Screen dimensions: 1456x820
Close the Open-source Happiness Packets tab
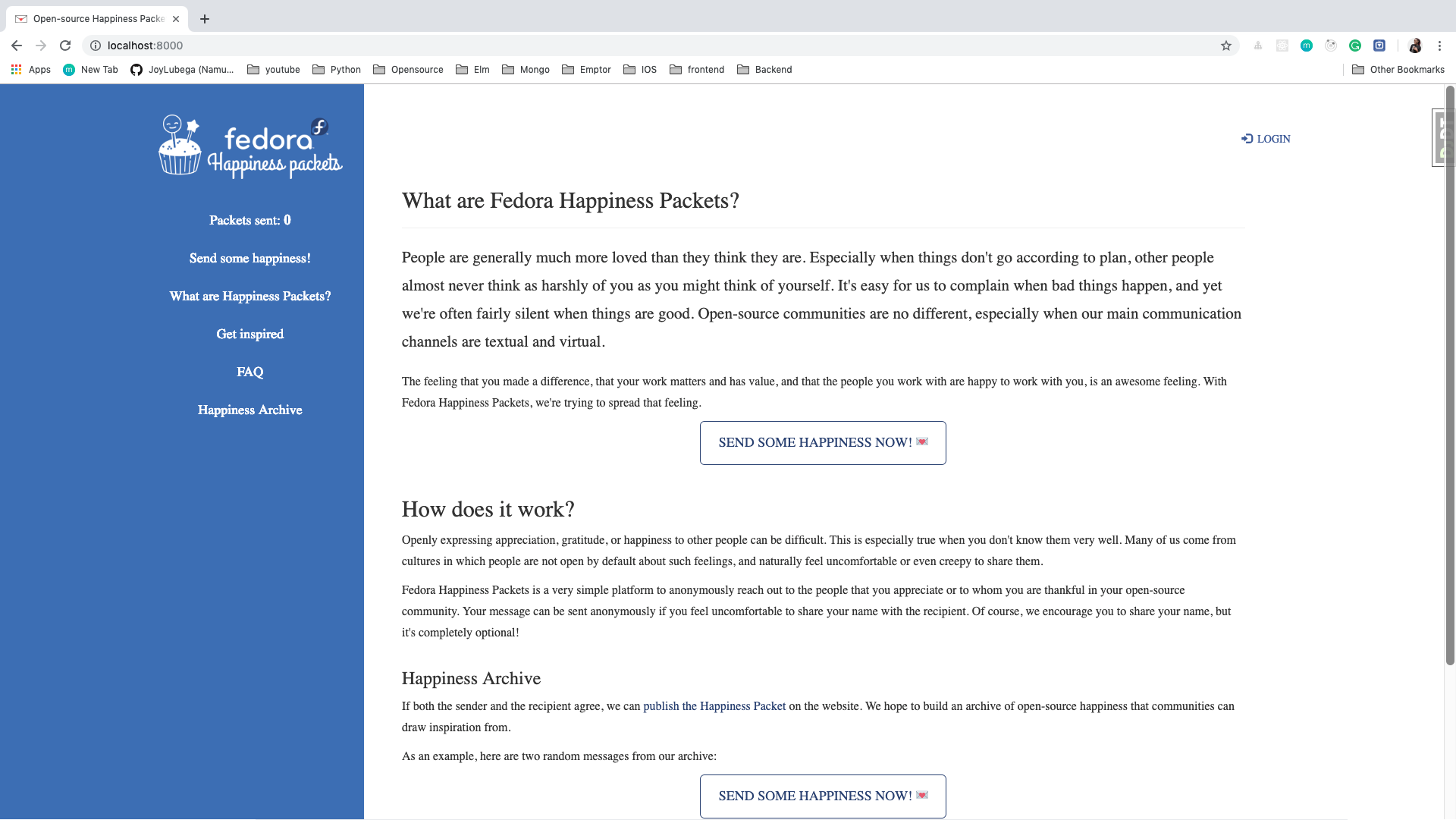pos(176,19)
